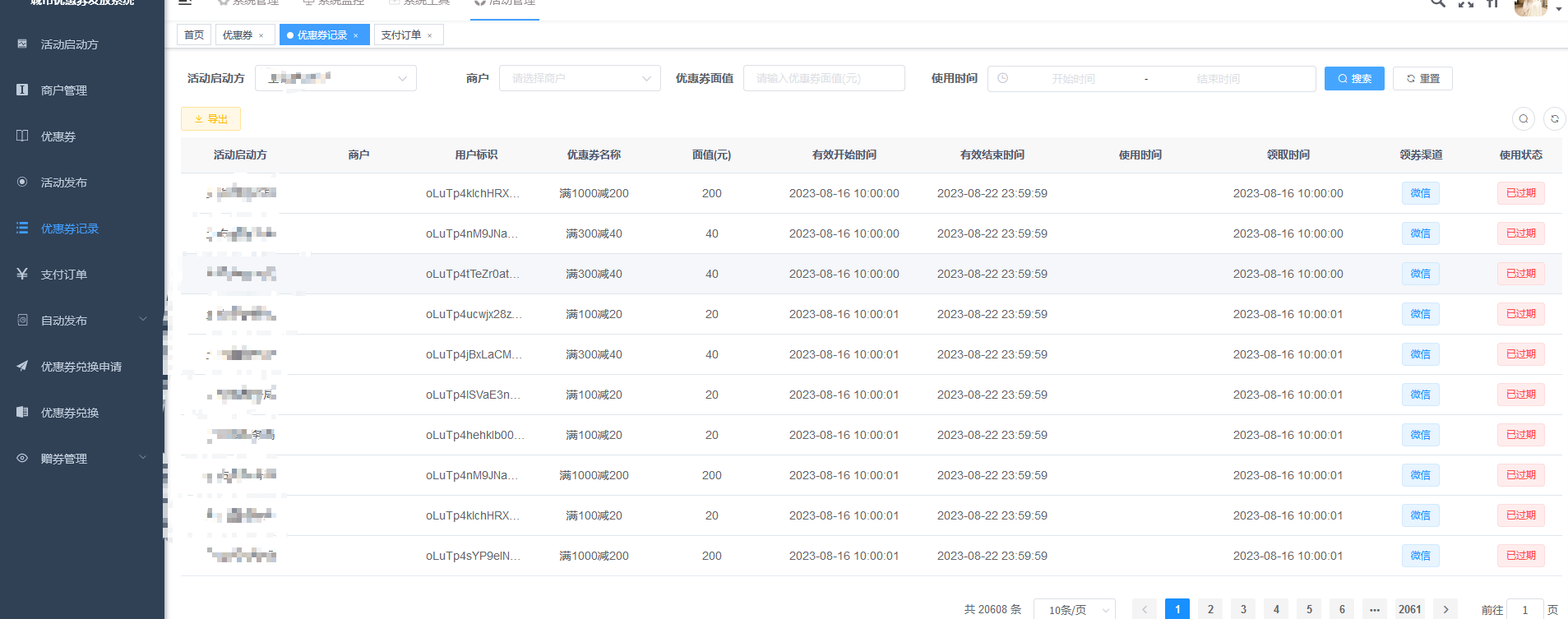Focus the 优惠券面值 input field
The image size is (1568, 619).
click(824, 78)
